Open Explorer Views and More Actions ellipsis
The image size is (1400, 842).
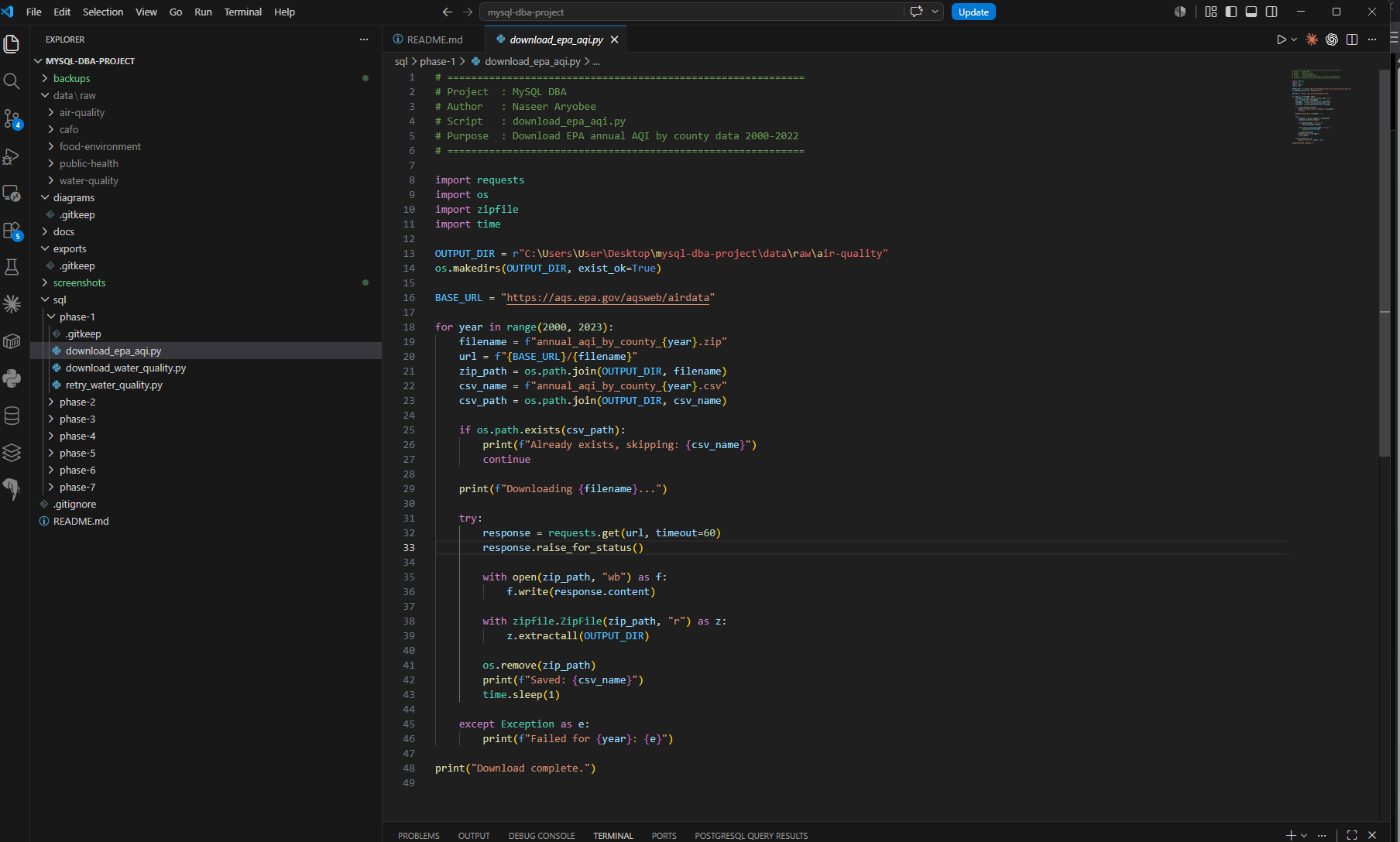[x=364, y=39]
